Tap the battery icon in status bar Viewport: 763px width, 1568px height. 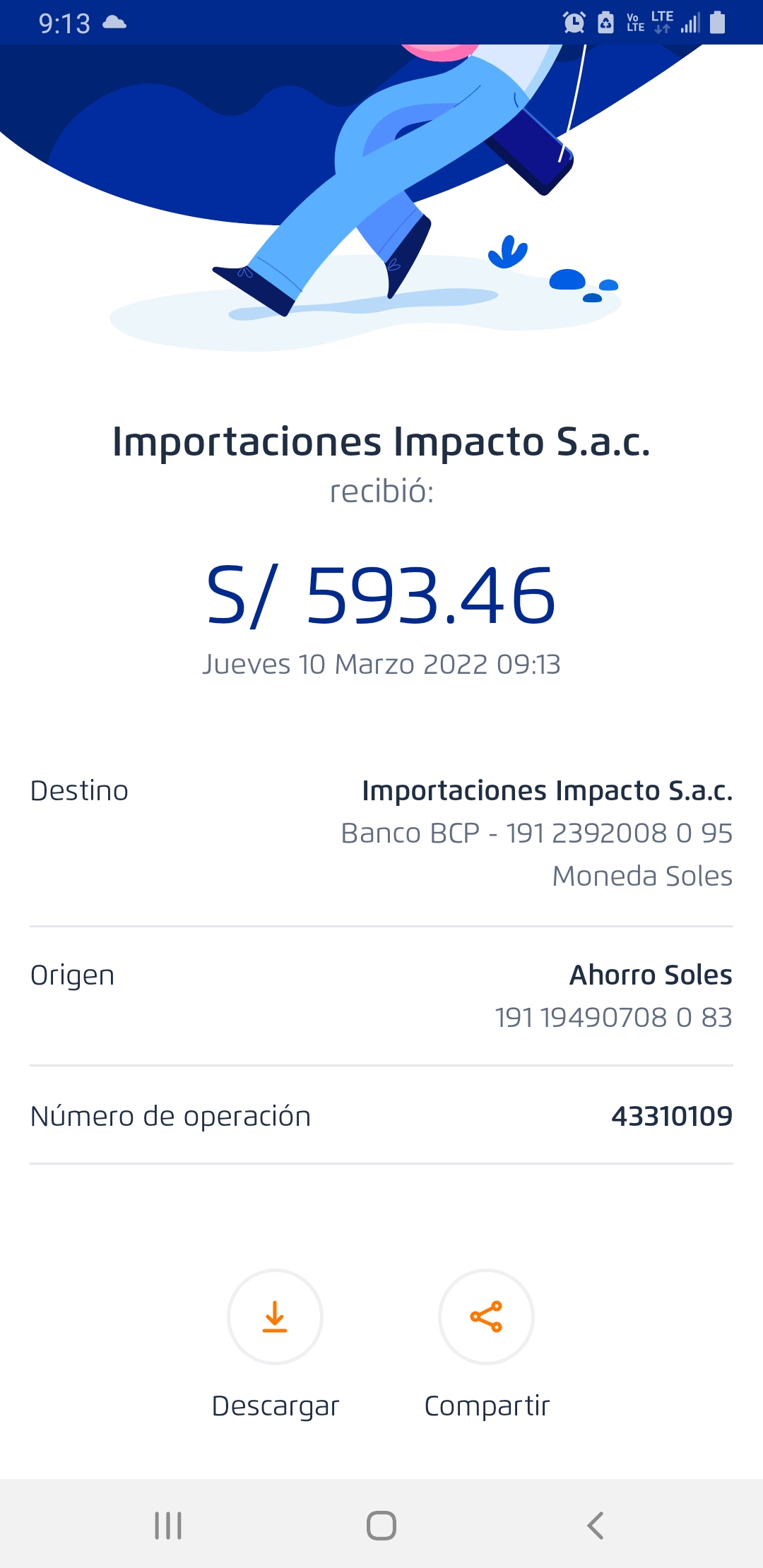tap(718, 23)
